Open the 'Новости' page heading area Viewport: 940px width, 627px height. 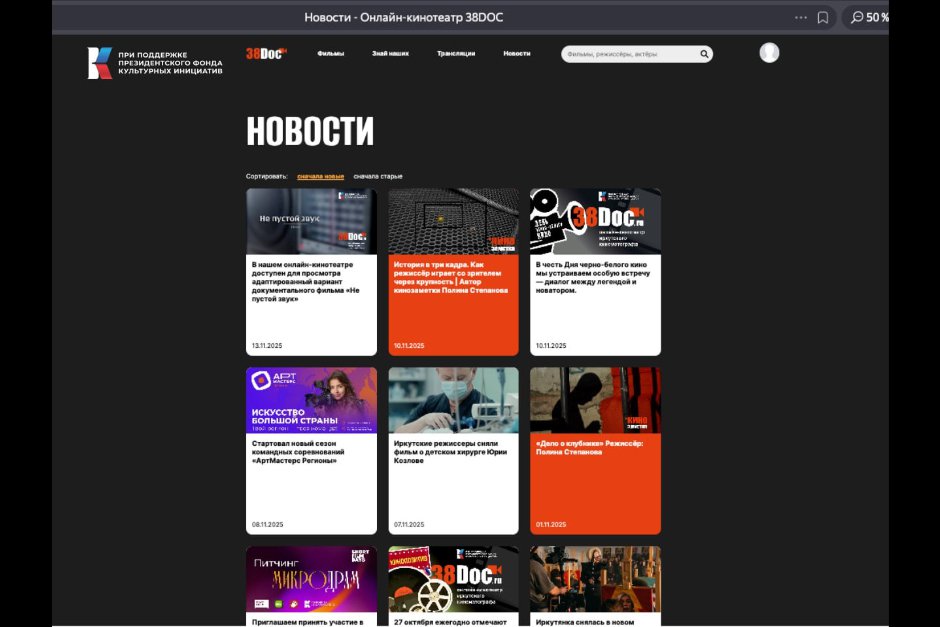click(310, 130)
